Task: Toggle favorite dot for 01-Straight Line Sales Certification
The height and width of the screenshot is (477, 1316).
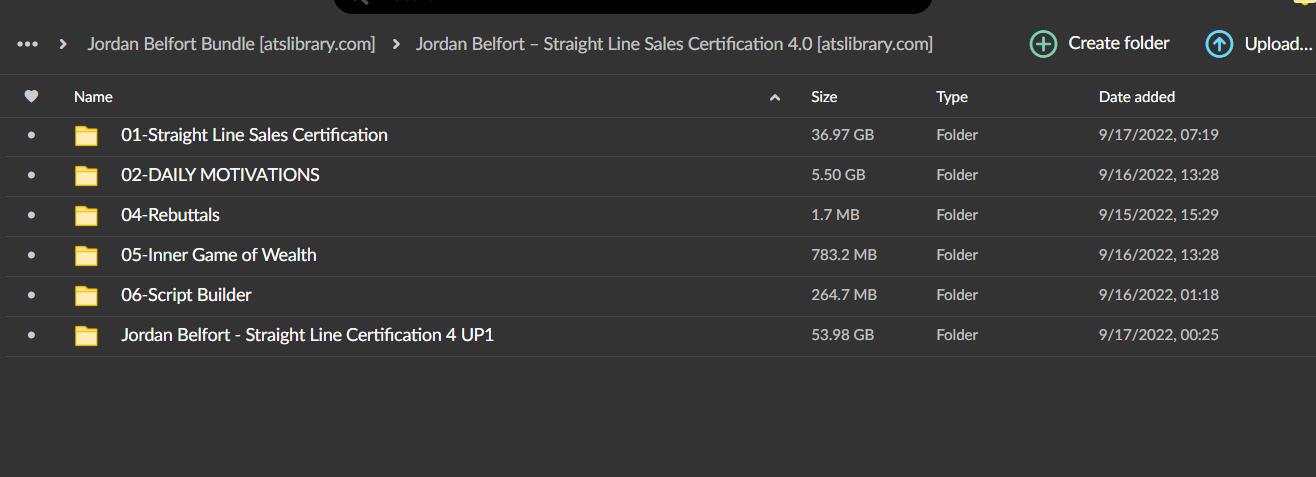Action: [31, 135]
